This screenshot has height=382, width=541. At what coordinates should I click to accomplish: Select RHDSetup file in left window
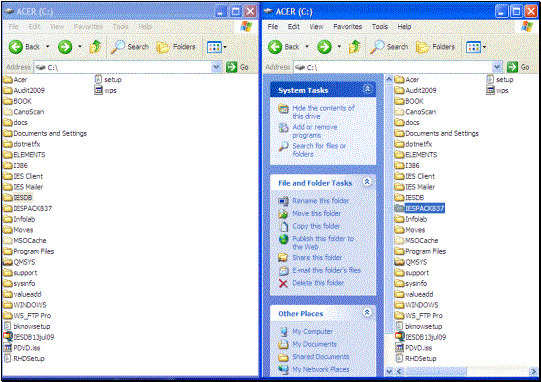coord(24,359)
